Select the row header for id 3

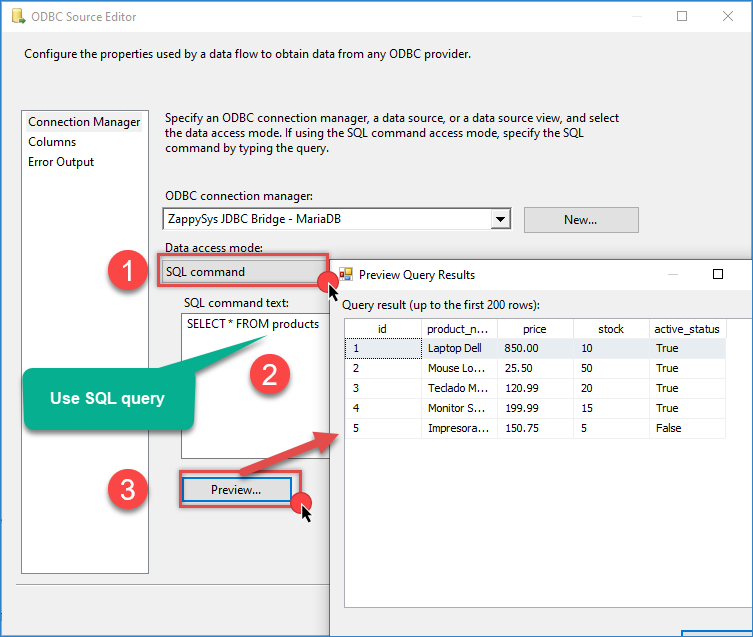tap(382, 388)
